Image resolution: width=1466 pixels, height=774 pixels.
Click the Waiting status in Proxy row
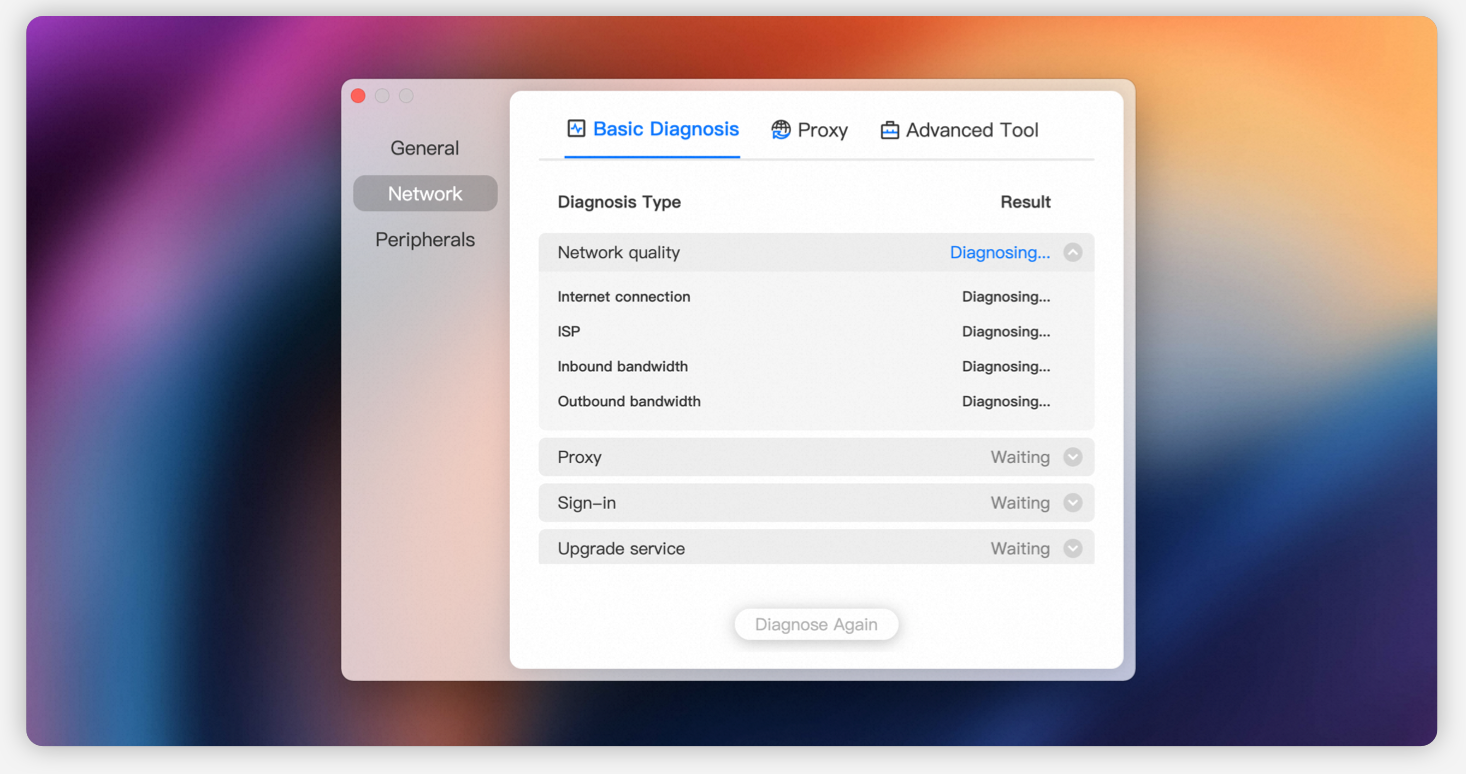pos(1020,457)
